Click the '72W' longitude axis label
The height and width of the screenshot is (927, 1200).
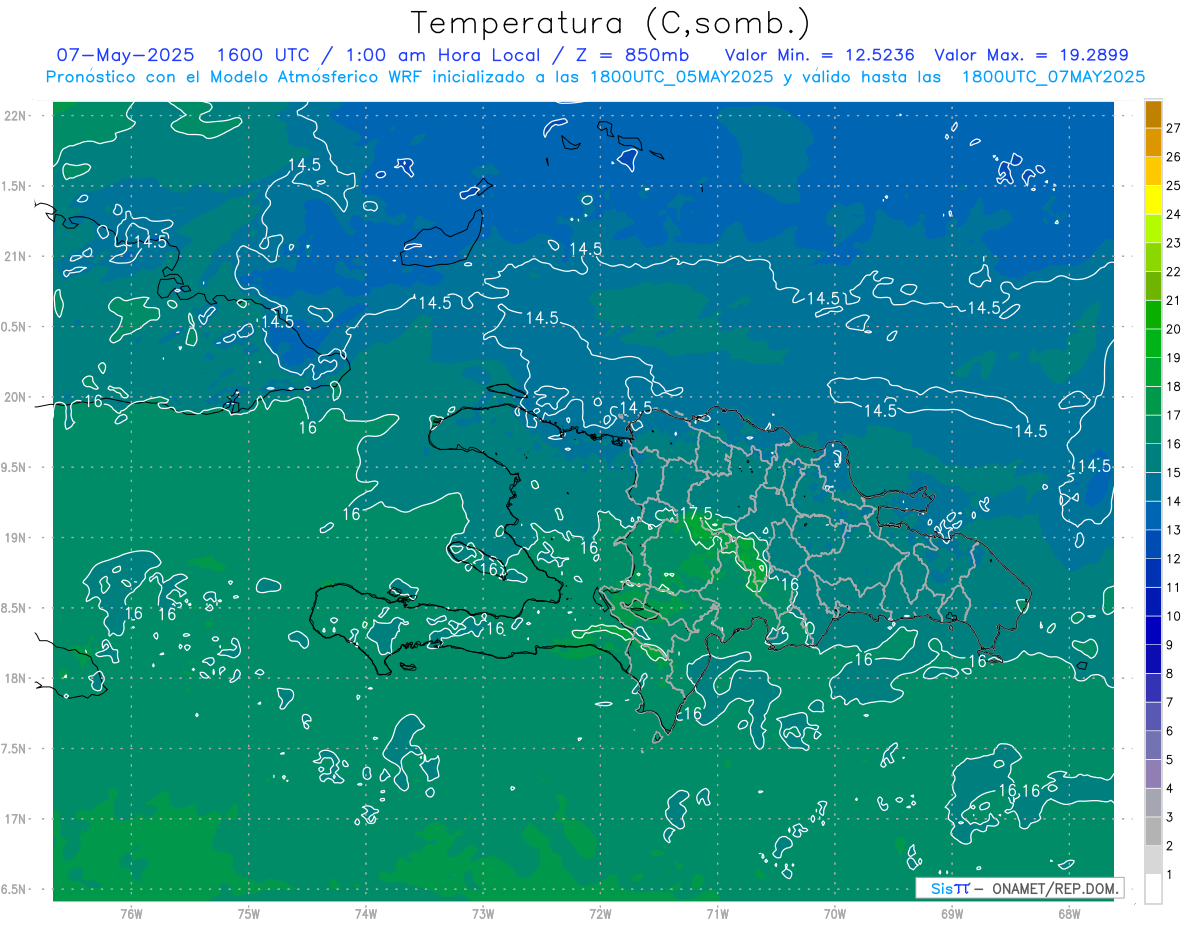tap(600, 914)
